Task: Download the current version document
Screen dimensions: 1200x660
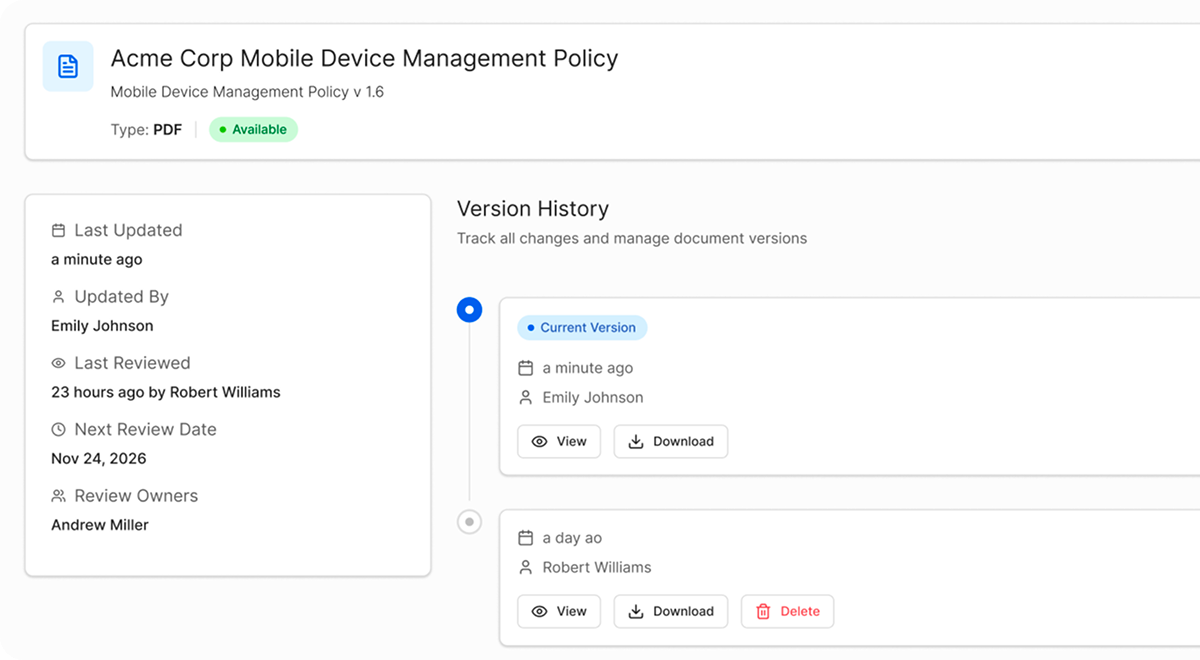Action: [x=671, y=441]
